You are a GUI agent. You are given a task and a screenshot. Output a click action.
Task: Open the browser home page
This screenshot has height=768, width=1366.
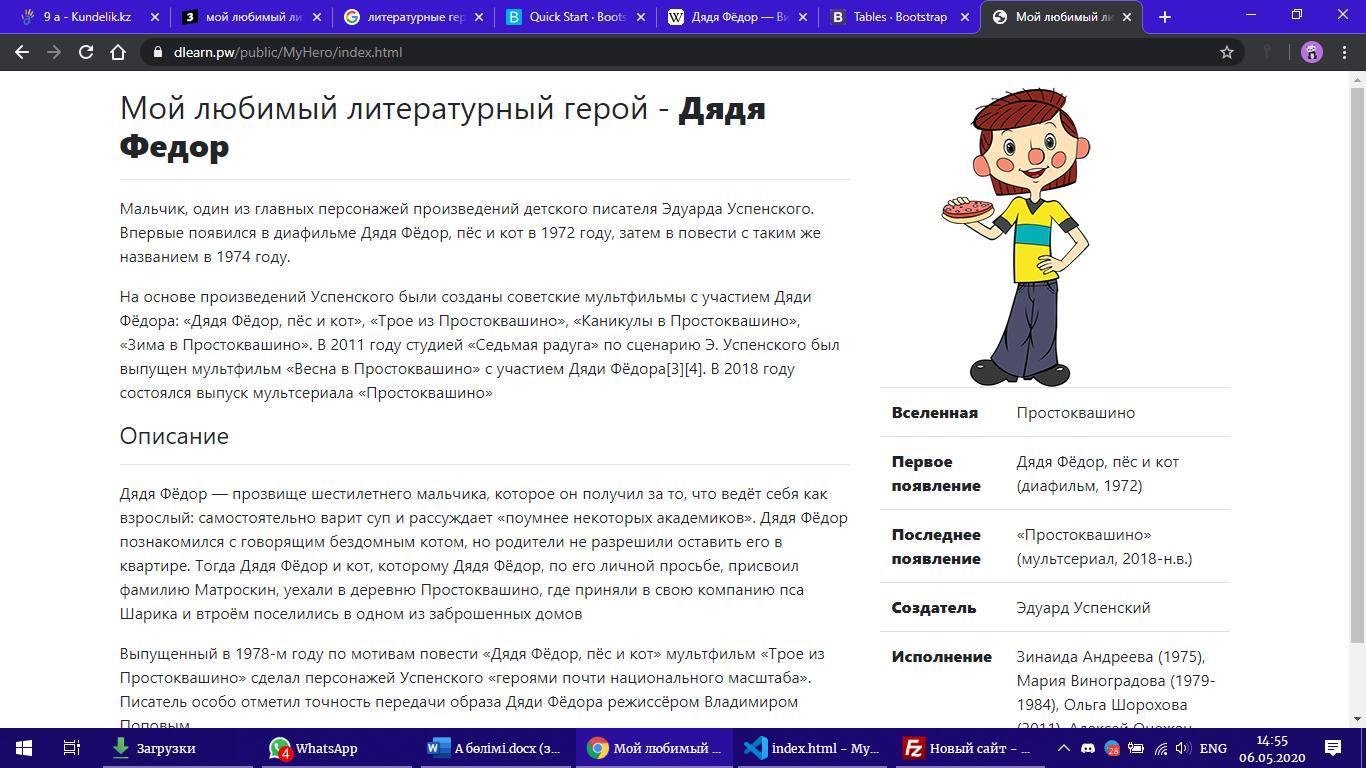coord(118,52)
